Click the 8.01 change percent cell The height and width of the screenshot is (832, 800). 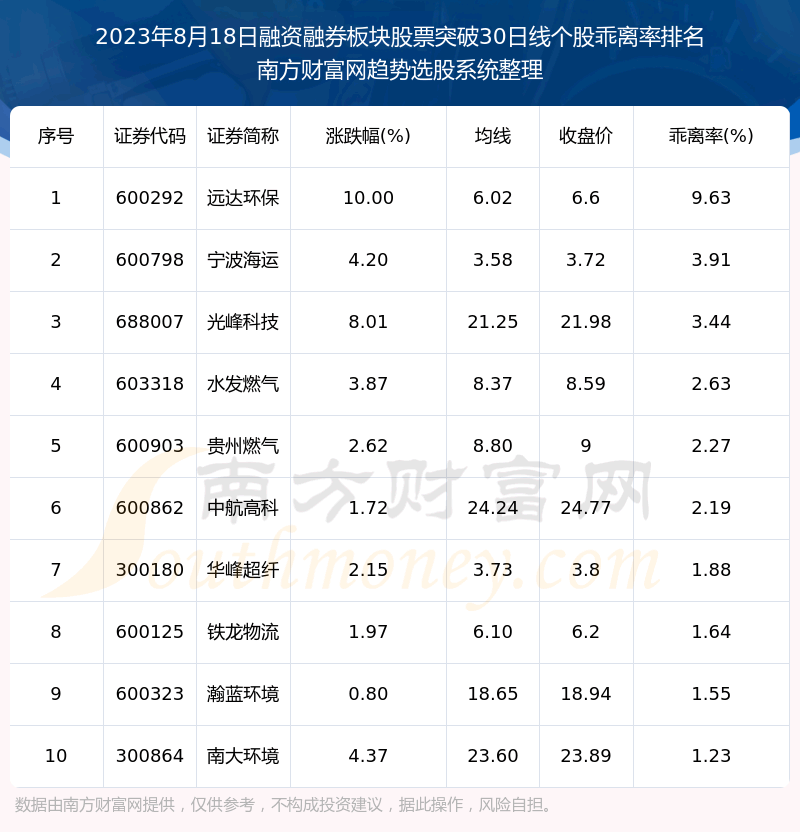pos(368,322)
